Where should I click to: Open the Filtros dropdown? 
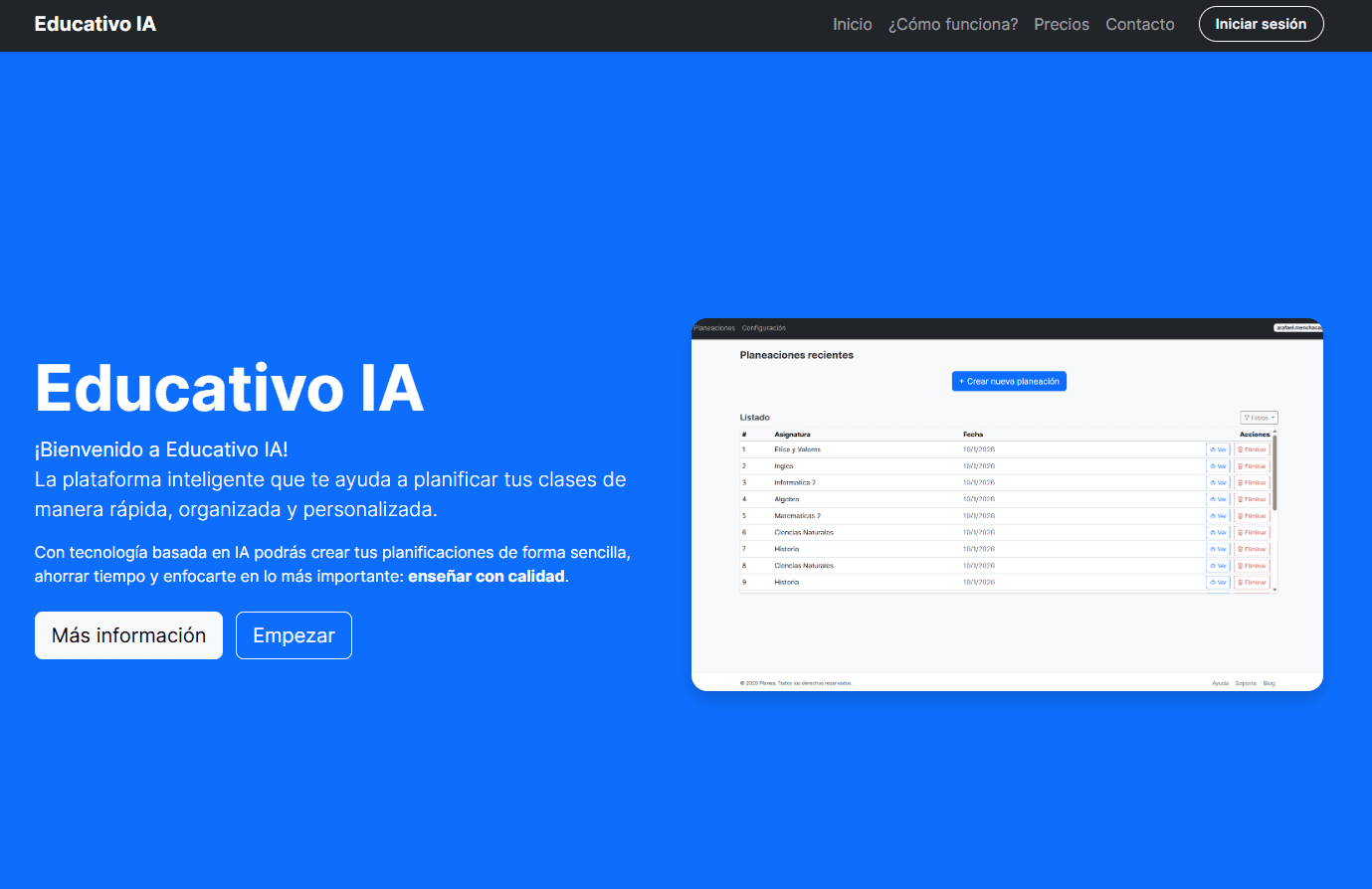tap(1259, 417)
